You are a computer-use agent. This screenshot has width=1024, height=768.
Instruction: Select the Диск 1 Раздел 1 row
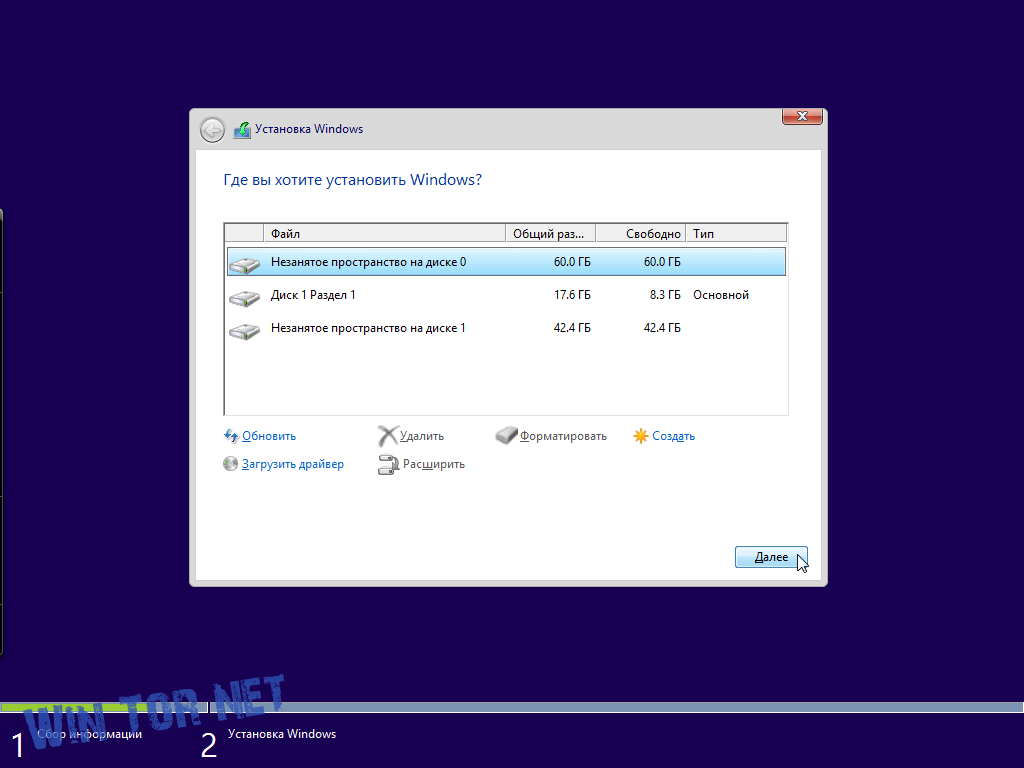506,295
